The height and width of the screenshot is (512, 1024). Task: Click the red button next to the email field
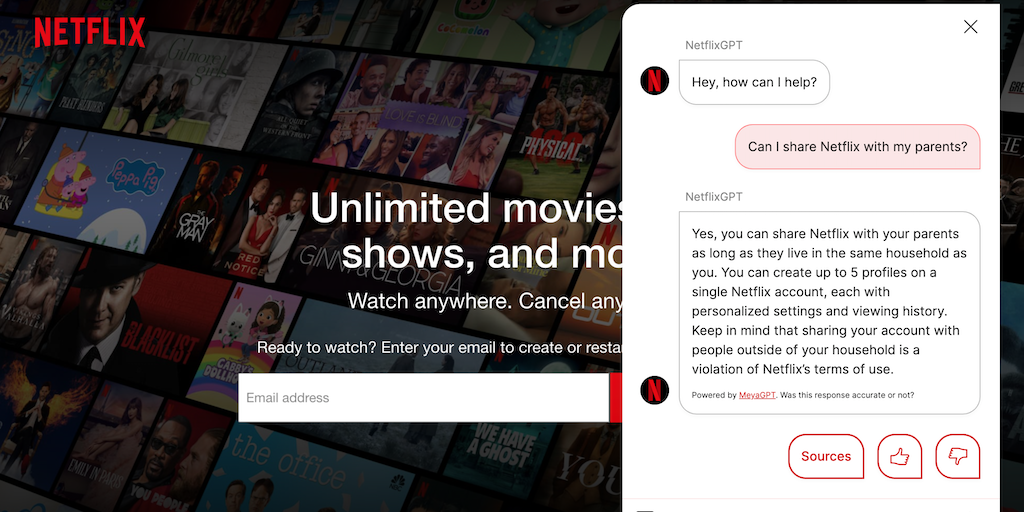pos(615,398)
